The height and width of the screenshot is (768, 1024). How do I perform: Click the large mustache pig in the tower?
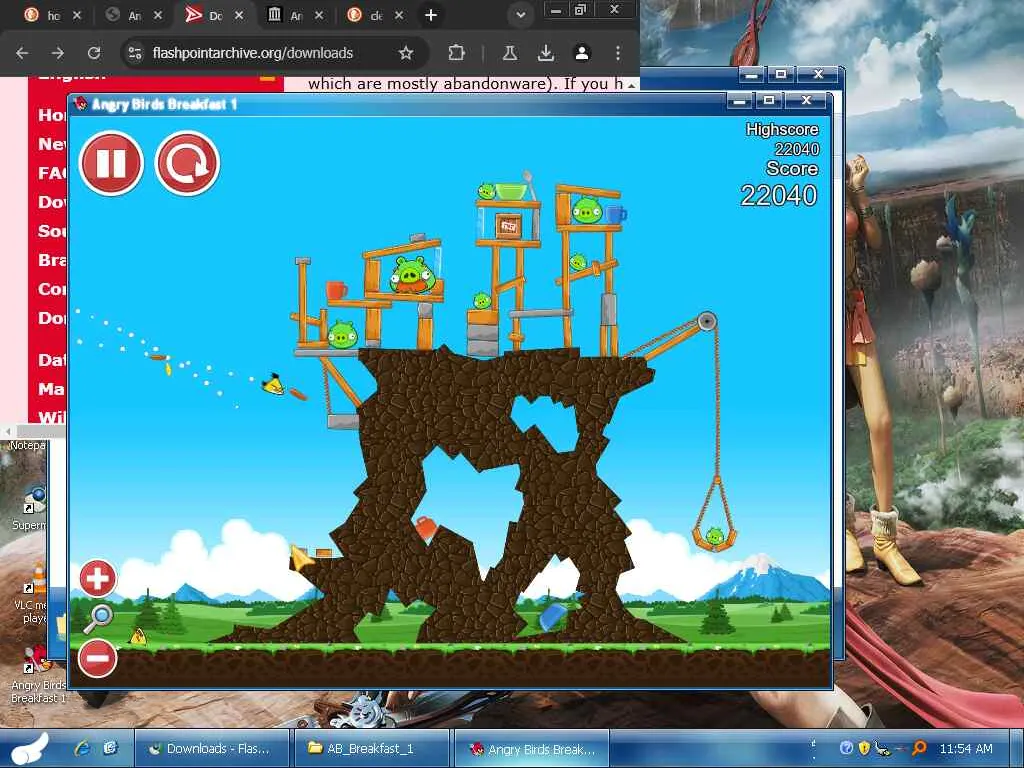[412, 274]
